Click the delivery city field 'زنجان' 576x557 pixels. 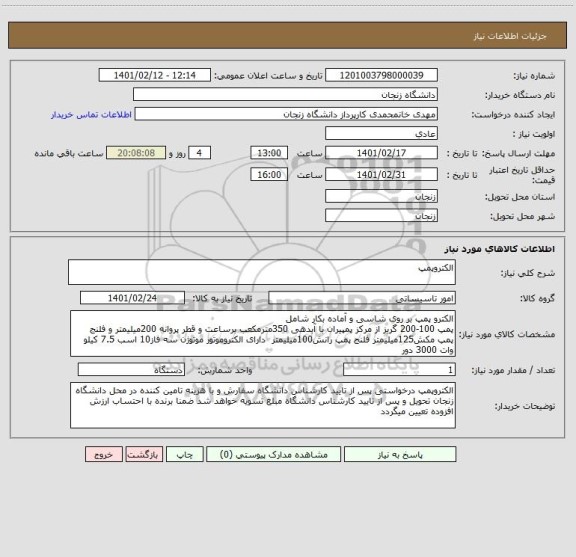(381, 216)
